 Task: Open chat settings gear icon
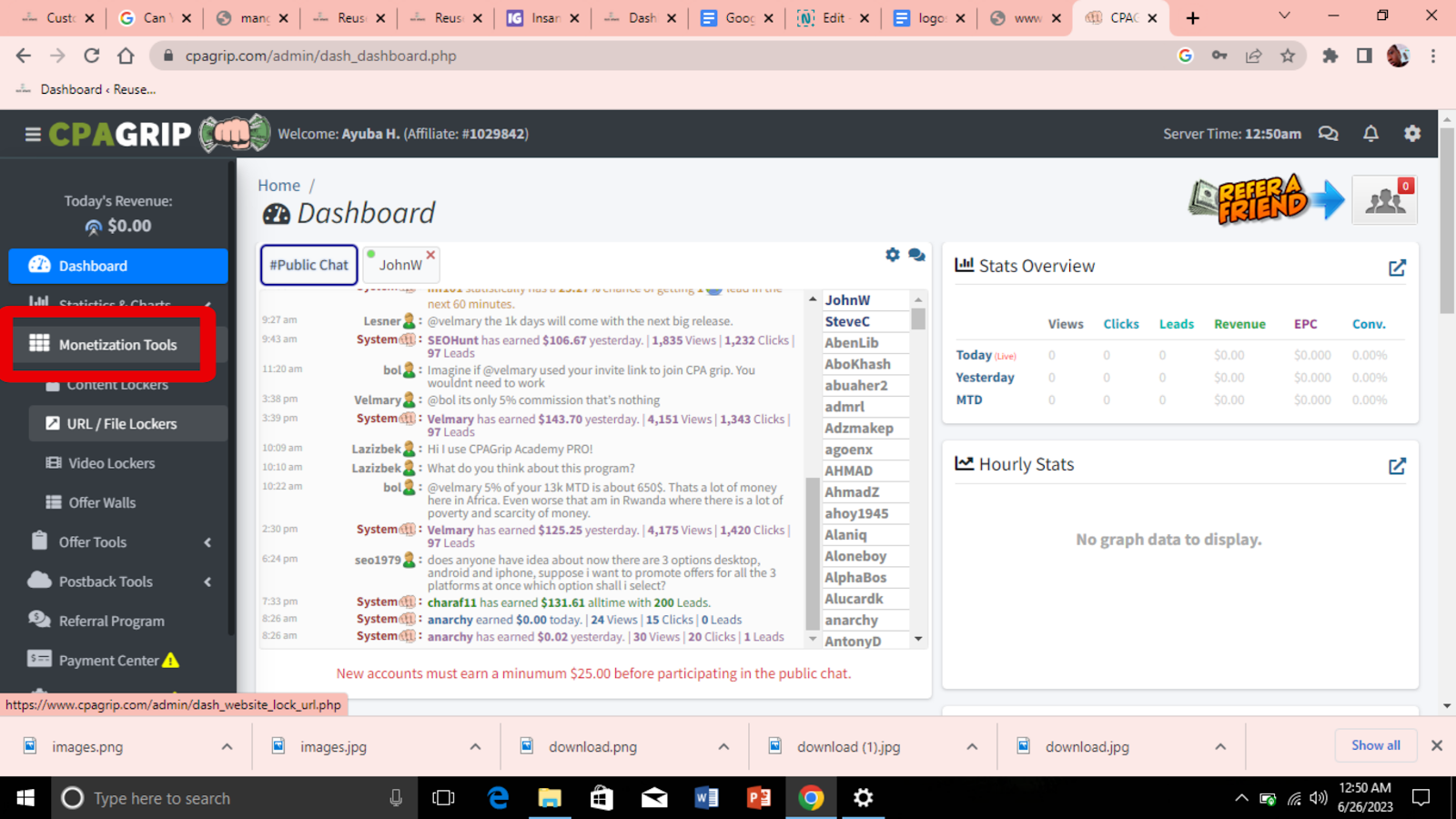(x=892, y=255)
